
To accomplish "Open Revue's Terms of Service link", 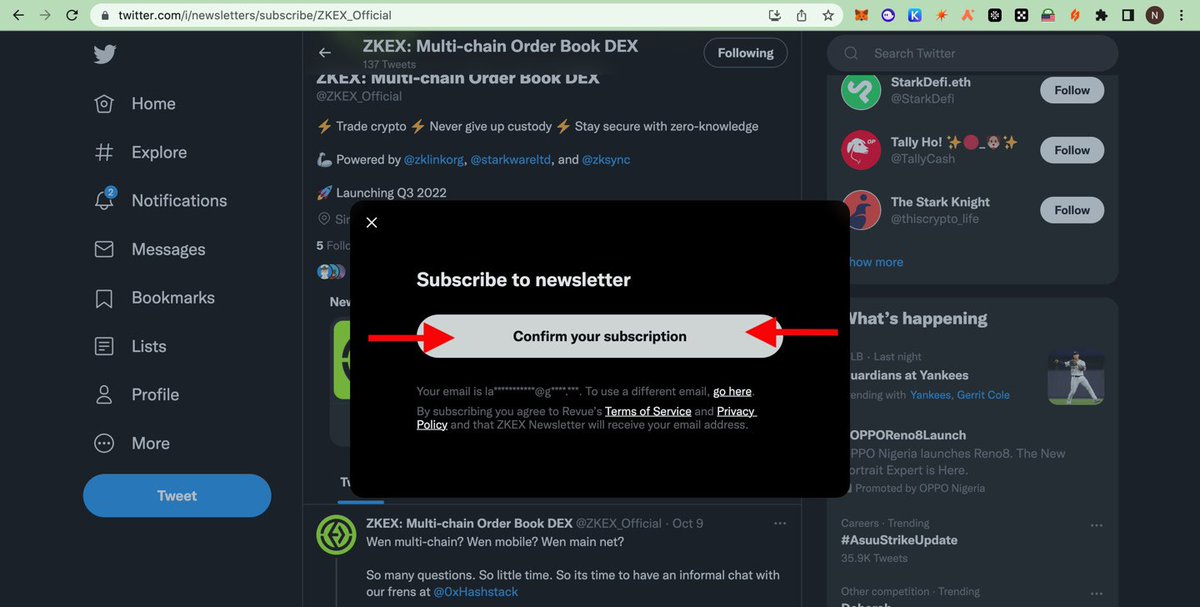I will click(x=648, y=411).
